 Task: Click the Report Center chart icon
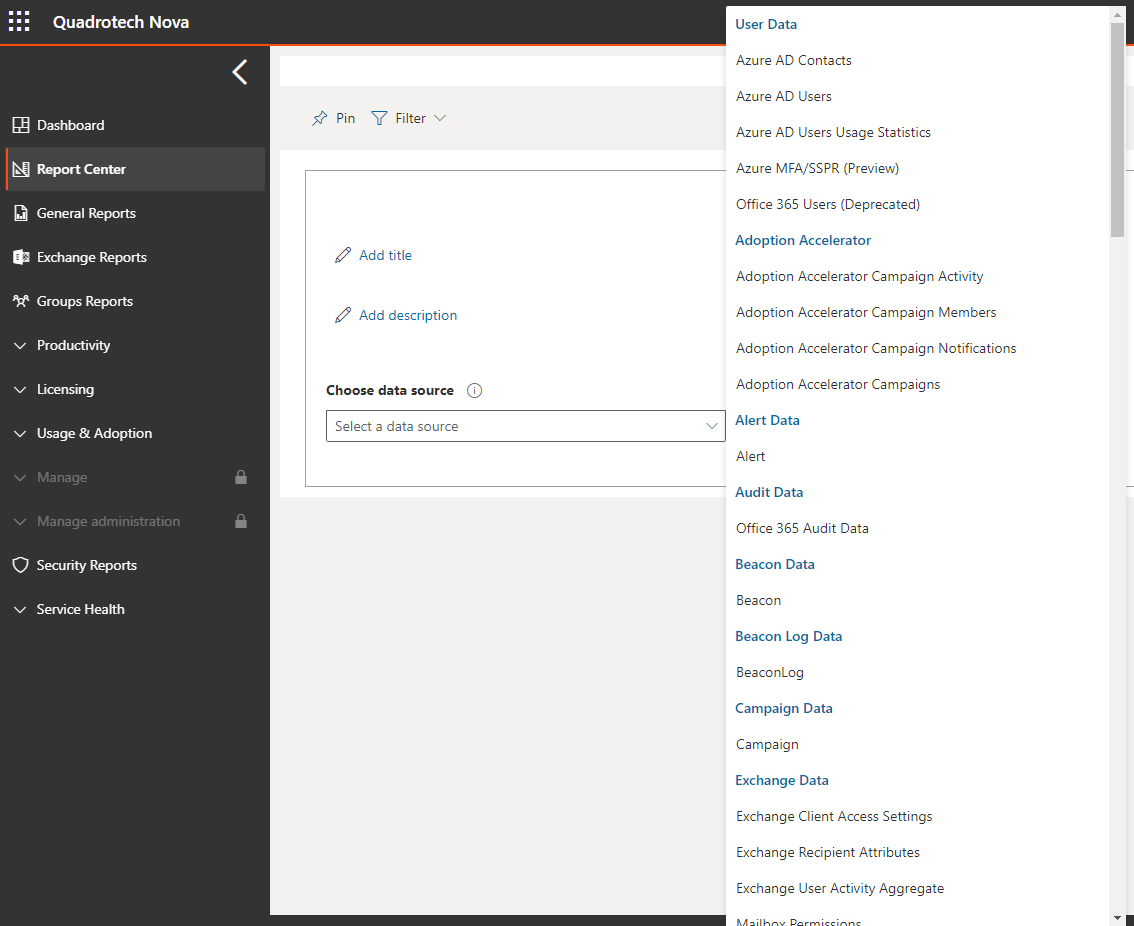point(21,169)
